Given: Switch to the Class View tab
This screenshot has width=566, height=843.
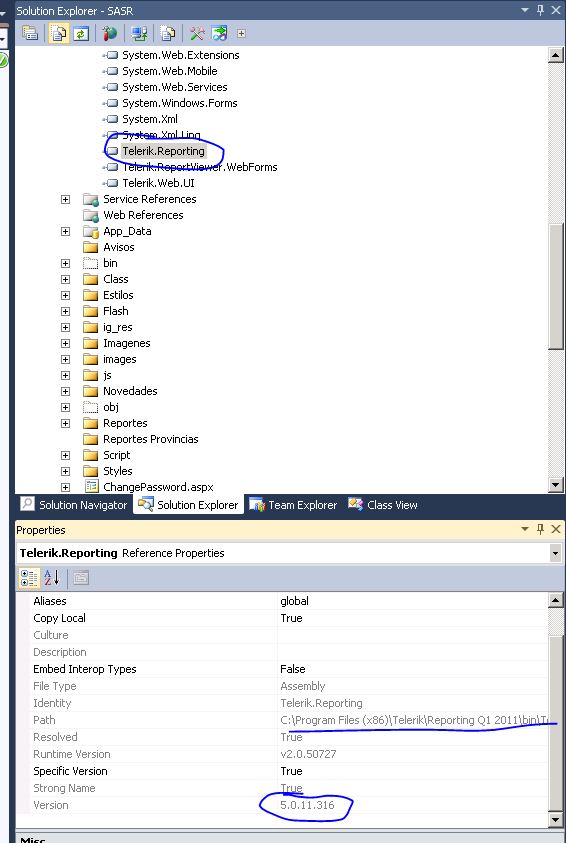Looking at the screenshot, I should click(383, 505).
